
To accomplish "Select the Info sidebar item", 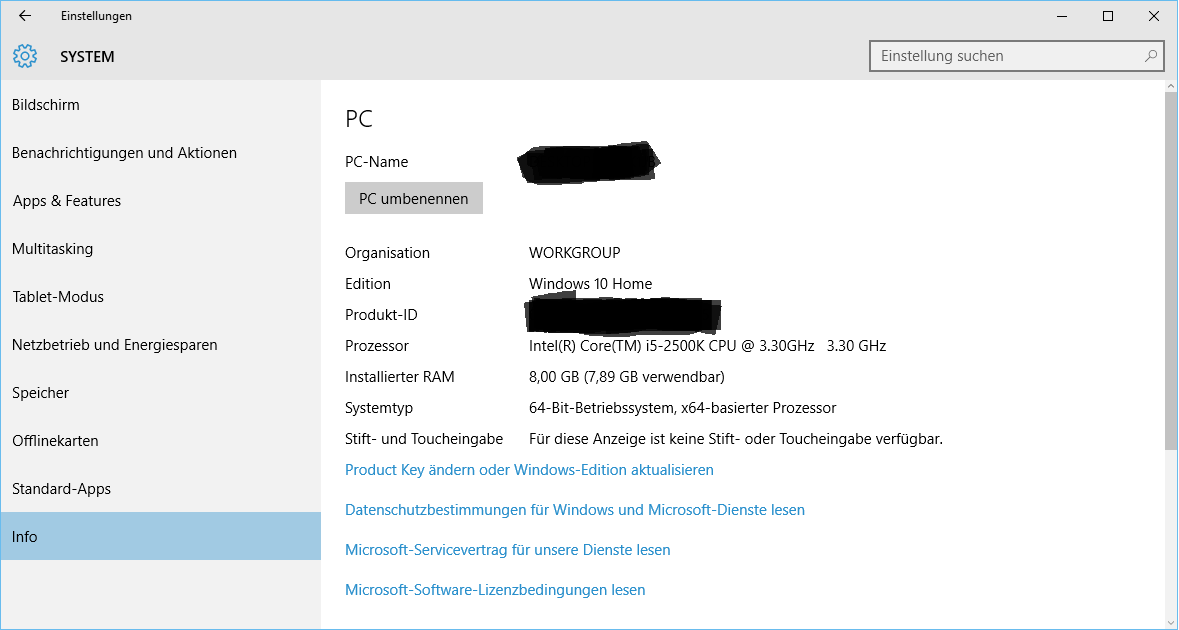I will click(x=160, y=536).
